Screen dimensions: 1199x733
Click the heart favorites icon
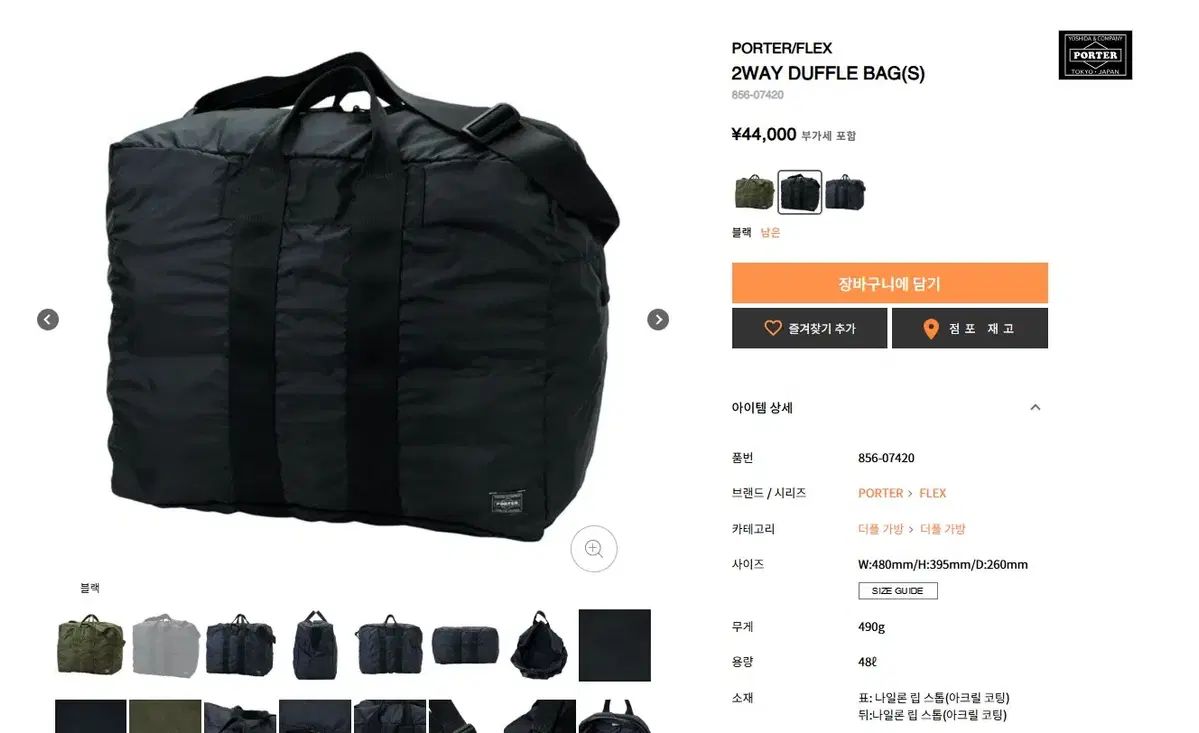pyautogui.click(x=773, y=328)
